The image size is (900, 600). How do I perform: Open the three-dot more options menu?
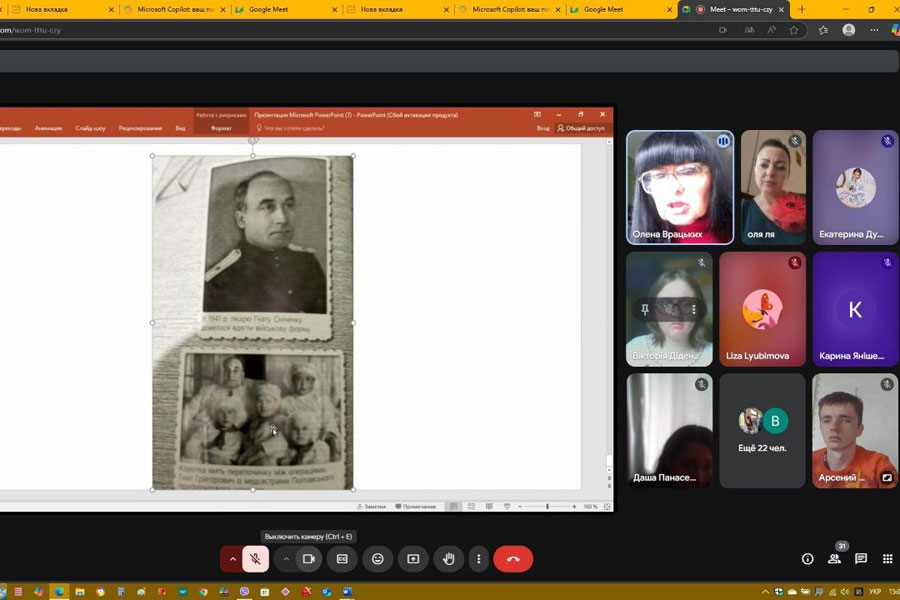click(479, 559)
